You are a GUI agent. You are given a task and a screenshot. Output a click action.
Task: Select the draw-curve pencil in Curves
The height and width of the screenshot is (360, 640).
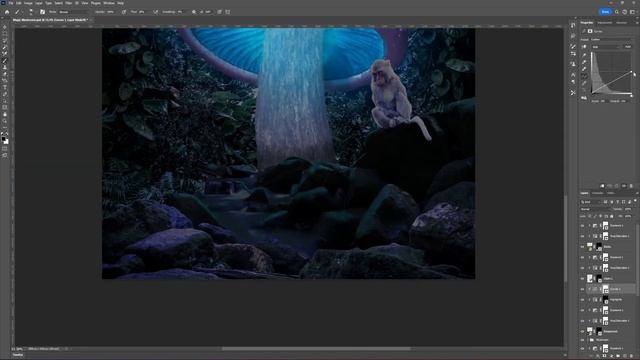pyautogui.click(x=584, y=83)
